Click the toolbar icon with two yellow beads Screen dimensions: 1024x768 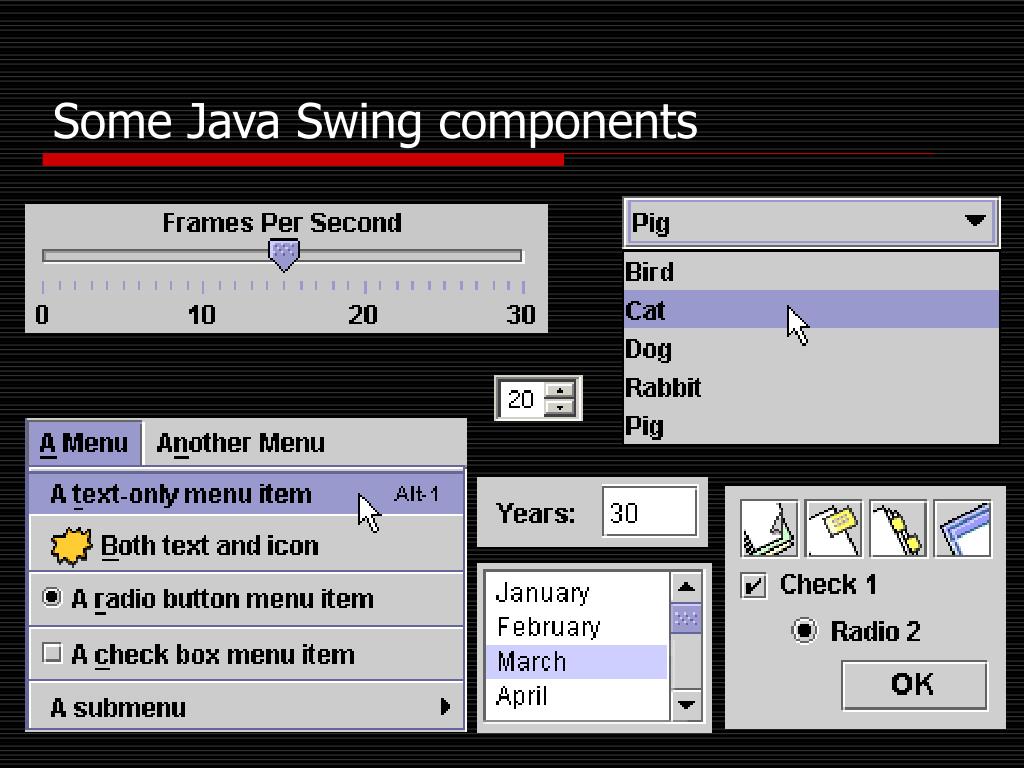pyautogui.click(x=898, y=529)
